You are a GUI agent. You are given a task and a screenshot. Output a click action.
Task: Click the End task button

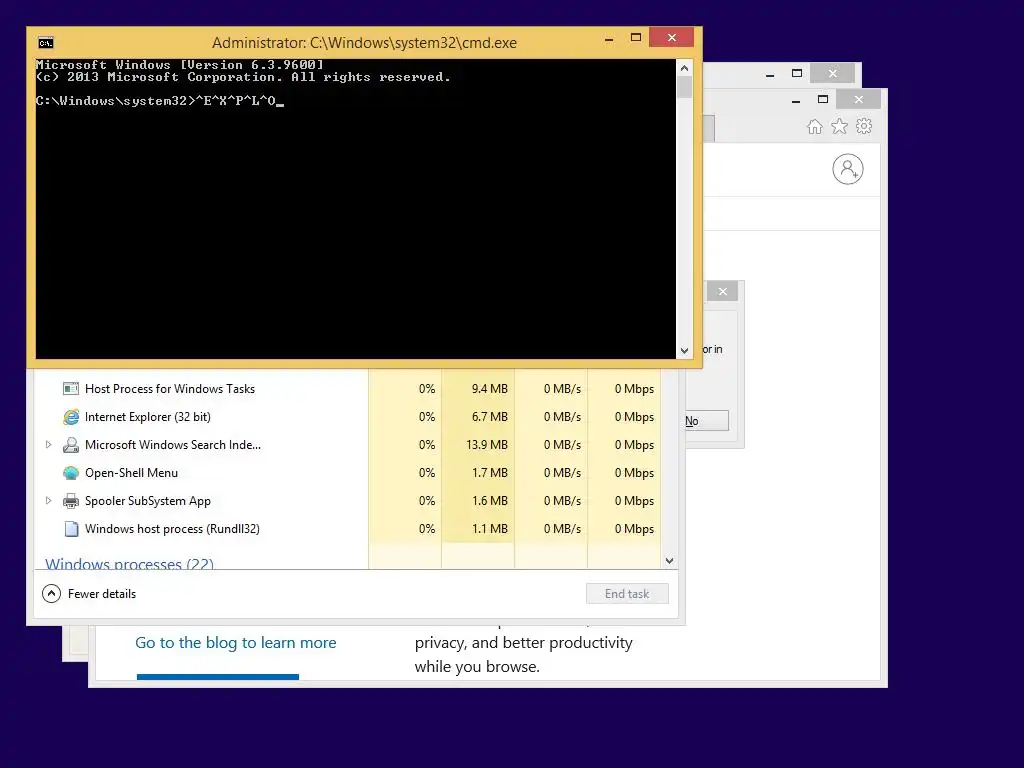(x=627, y=594)
